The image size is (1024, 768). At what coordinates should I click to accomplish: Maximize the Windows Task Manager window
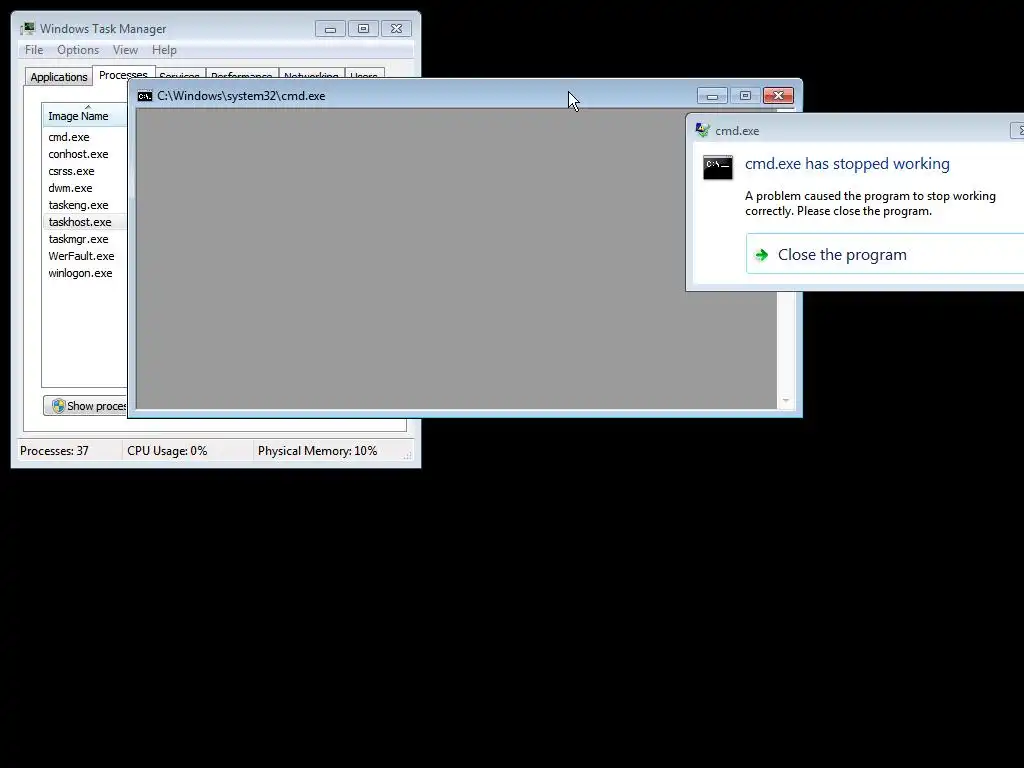point(363,29)
